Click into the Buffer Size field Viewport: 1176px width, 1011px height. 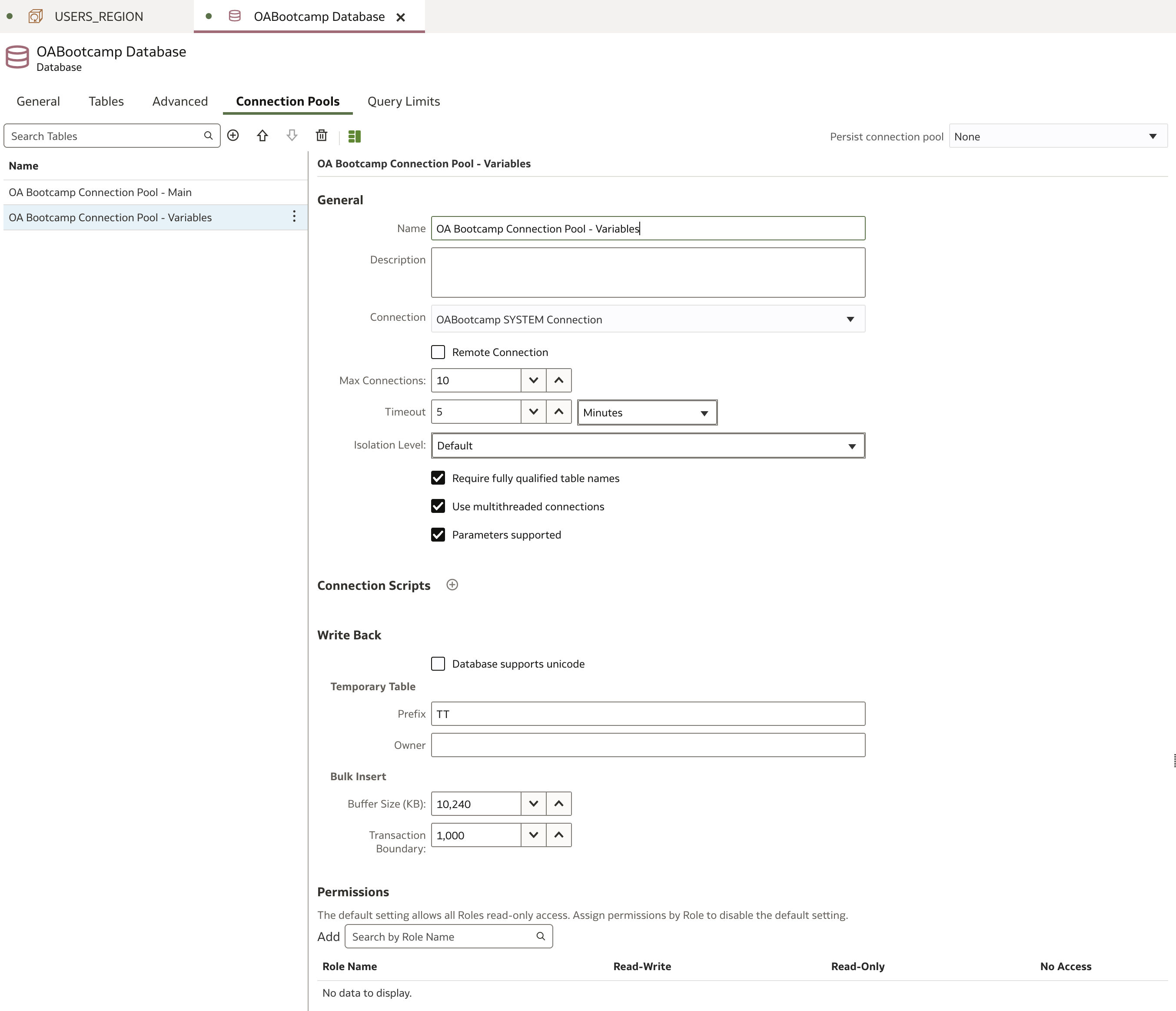[x=476, y=804]
